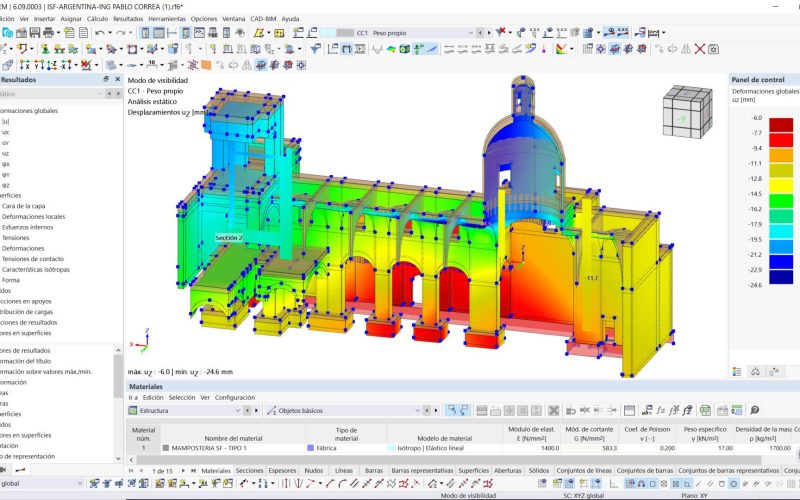
Task: Click the previous load case arrow
Action: pos(480,33)
